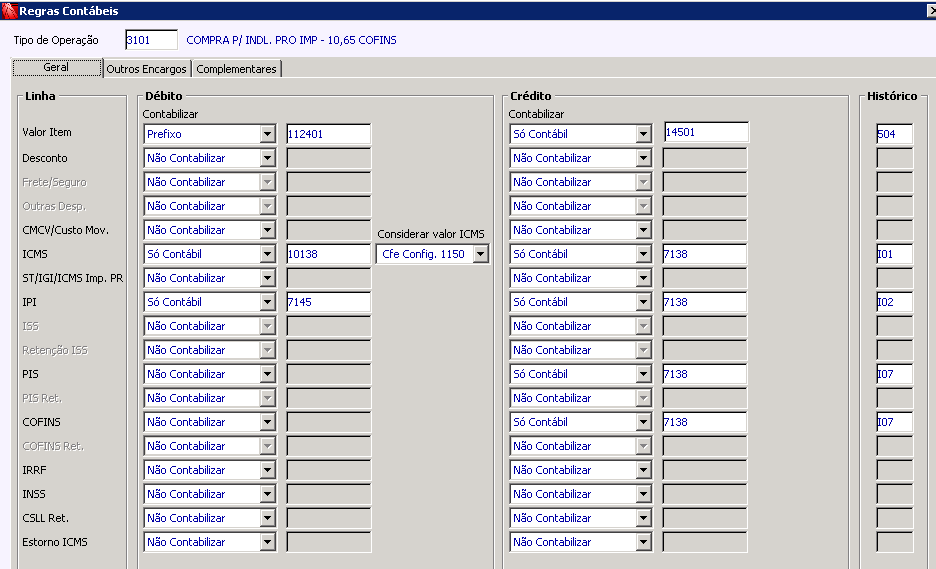Click the Valor Item débito account field 112401
The width and height of the screenshot is (936, 569).
[328, 134]
